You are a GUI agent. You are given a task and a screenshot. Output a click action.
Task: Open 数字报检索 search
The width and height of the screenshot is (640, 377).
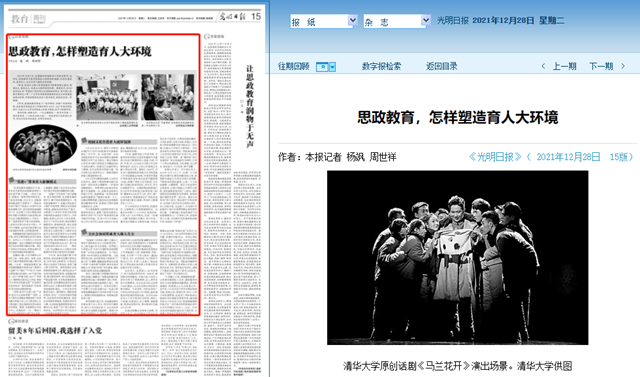click(381, 66)
